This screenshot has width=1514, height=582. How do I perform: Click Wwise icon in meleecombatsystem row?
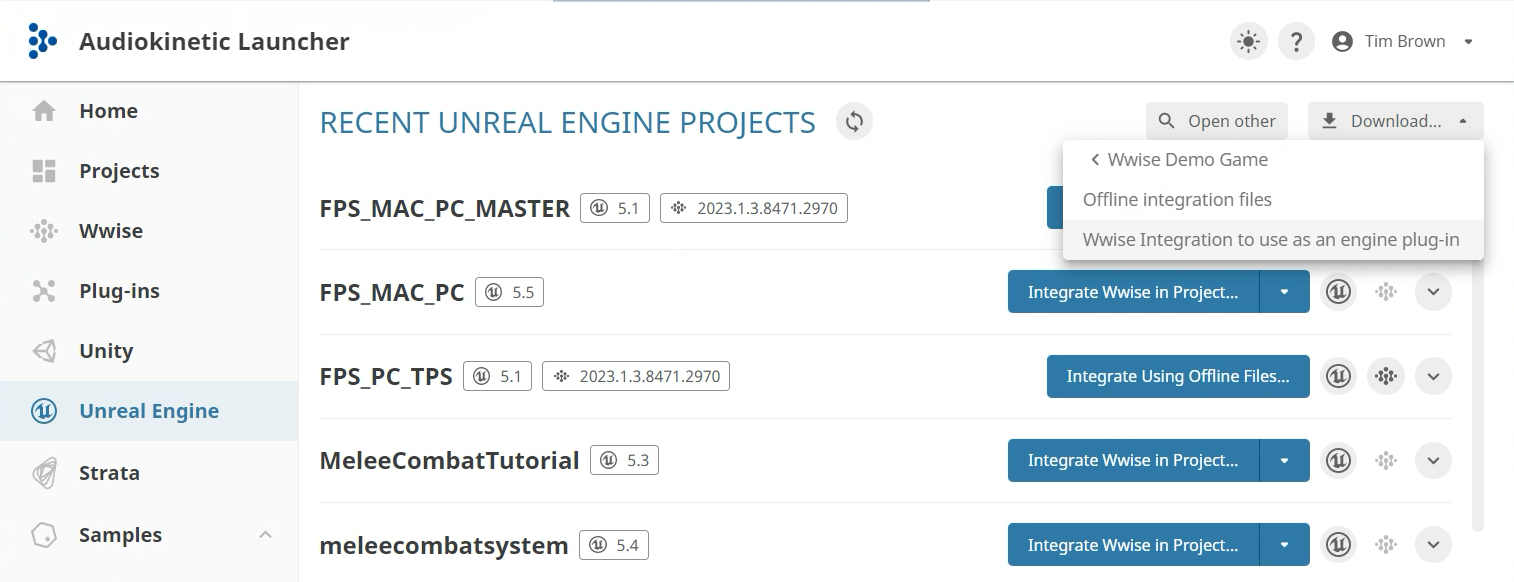tap(1385, 545)
